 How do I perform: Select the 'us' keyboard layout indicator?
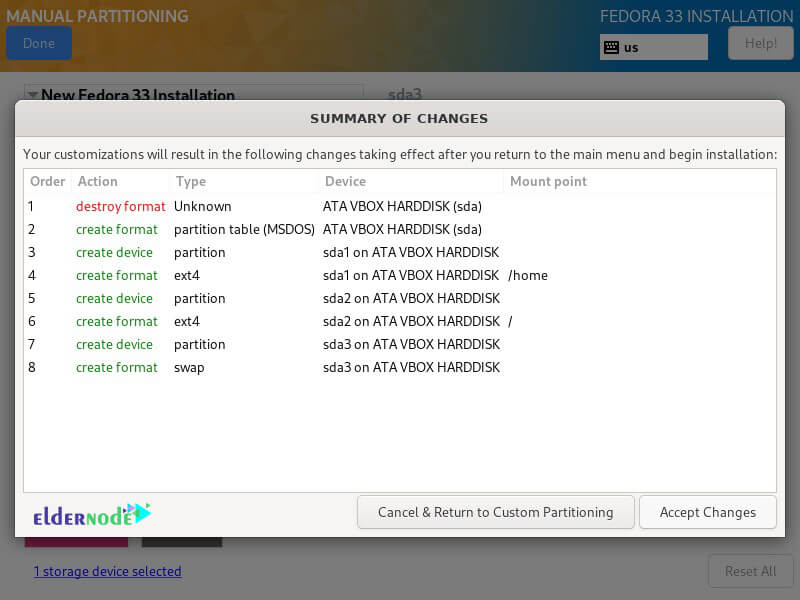click(x=654, y=47)
